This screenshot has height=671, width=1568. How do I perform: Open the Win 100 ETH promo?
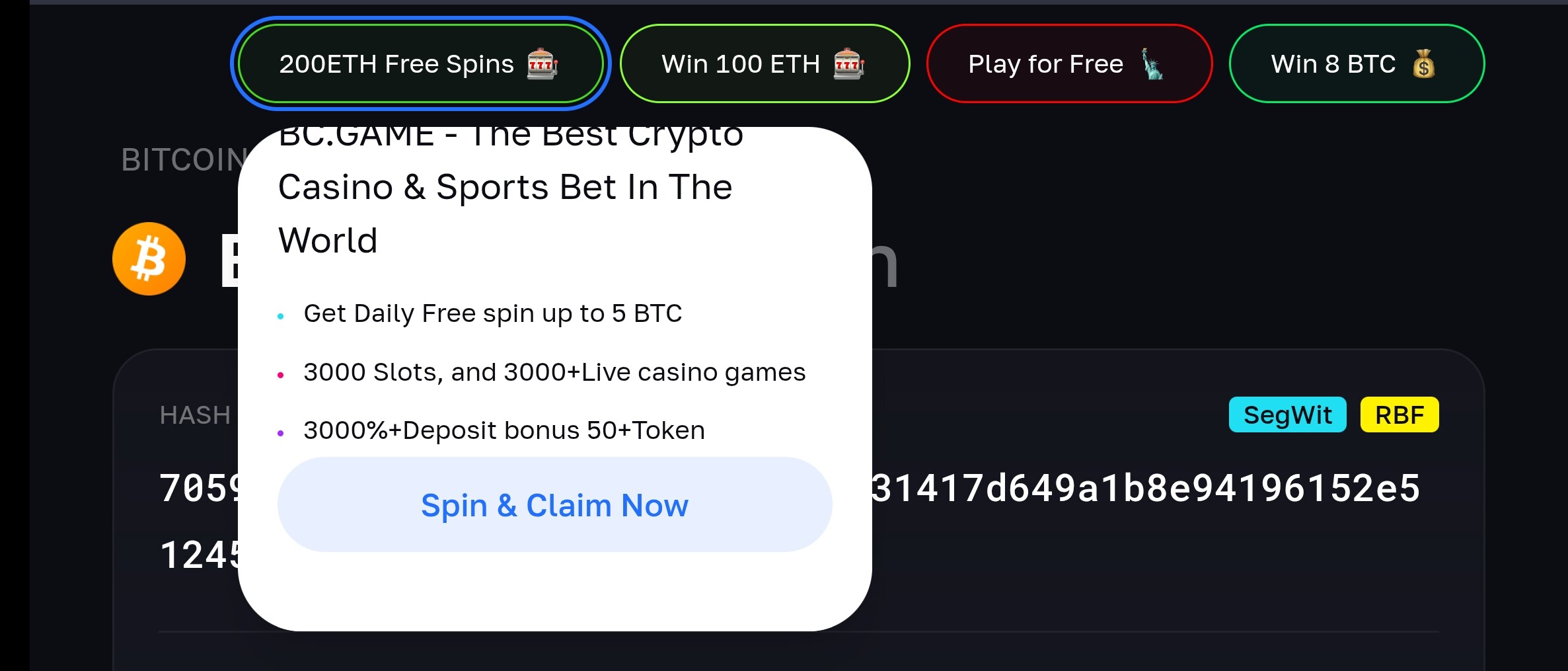click(x=765, y=63)
